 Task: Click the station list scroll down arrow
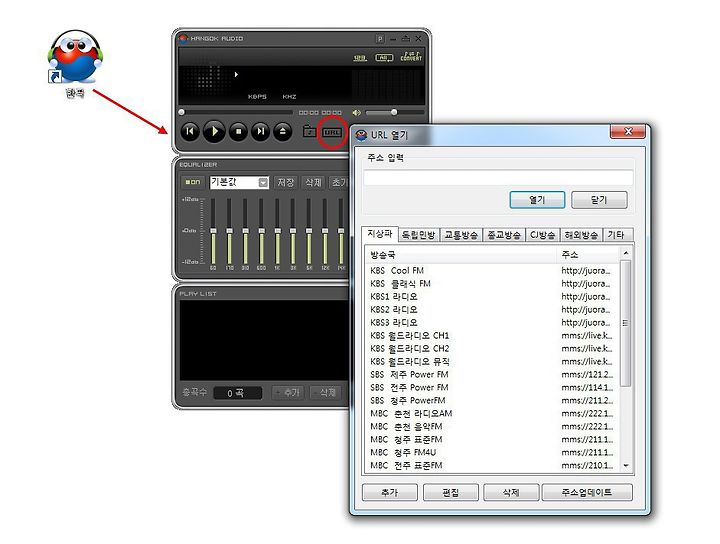pos(625,465)
